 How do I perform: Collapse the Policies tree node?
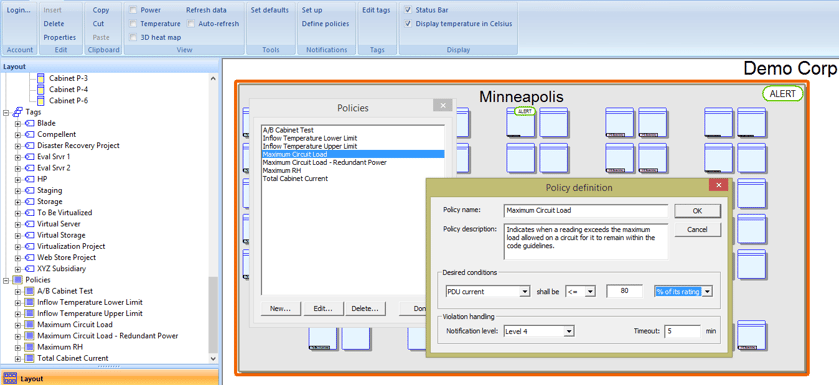(6, 280)
